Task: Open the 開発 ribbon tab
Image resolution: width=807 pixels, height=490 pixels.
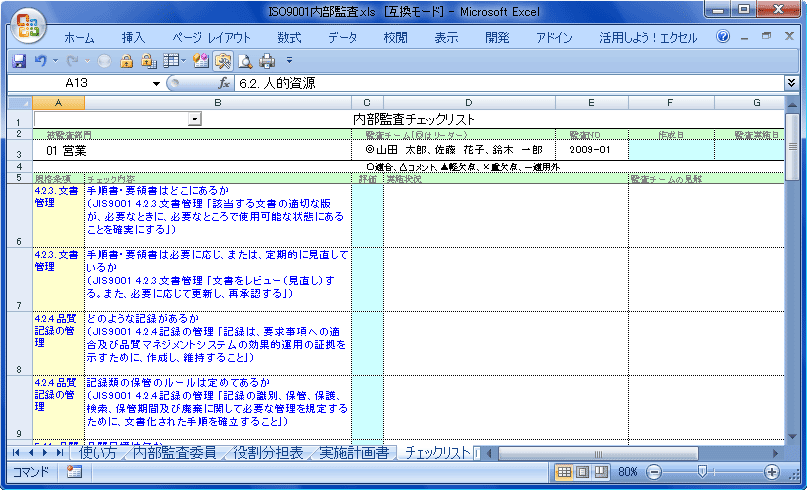Action: pos(497,38)
